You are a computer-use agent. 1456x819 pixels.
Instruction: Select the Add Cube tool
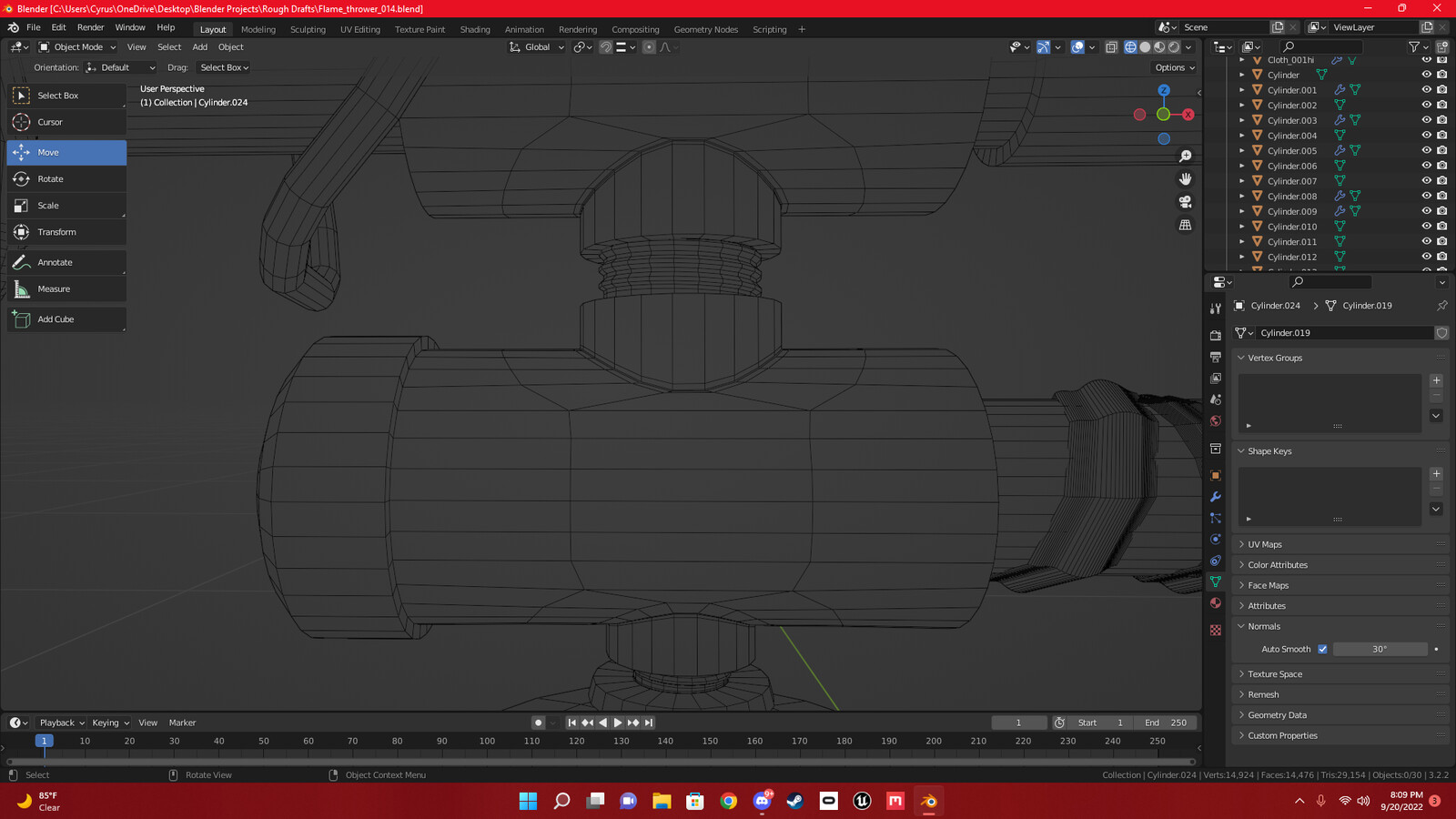(x=66, y=319)
